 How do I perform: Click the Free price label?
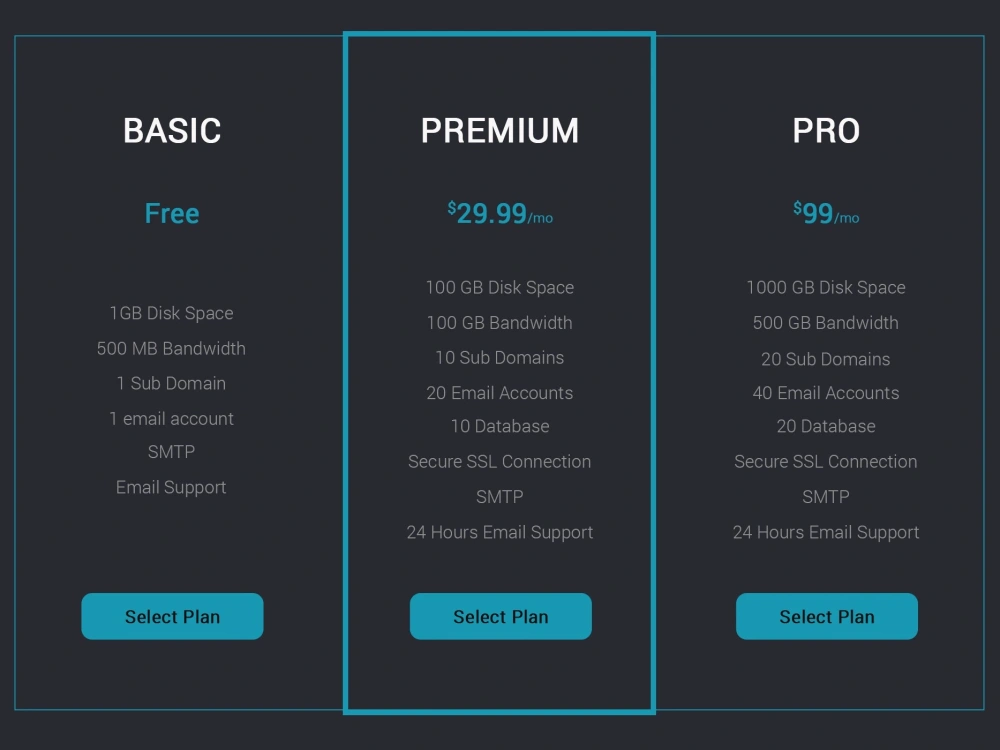click(171, 213)
